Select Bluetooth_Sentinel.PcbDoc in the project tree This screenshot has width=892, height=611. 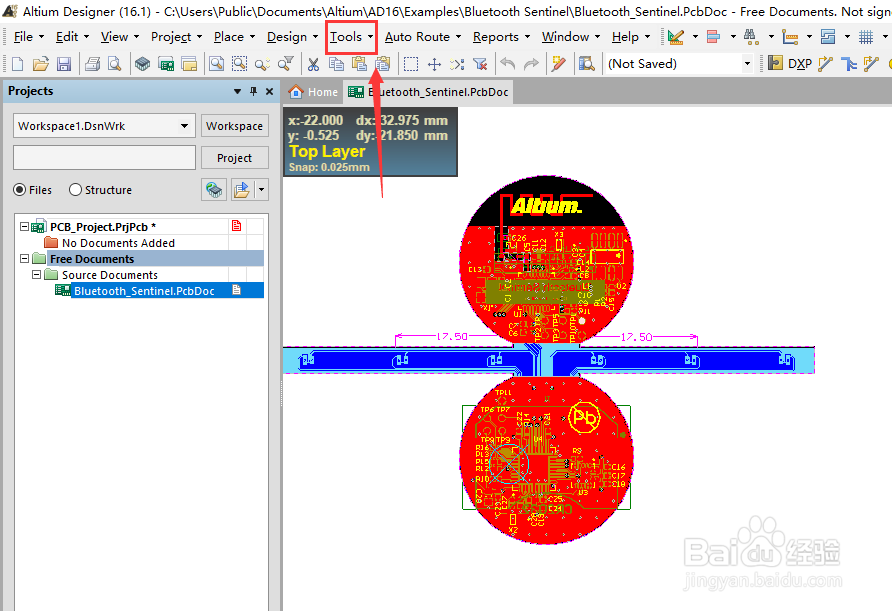click(143, 291)
